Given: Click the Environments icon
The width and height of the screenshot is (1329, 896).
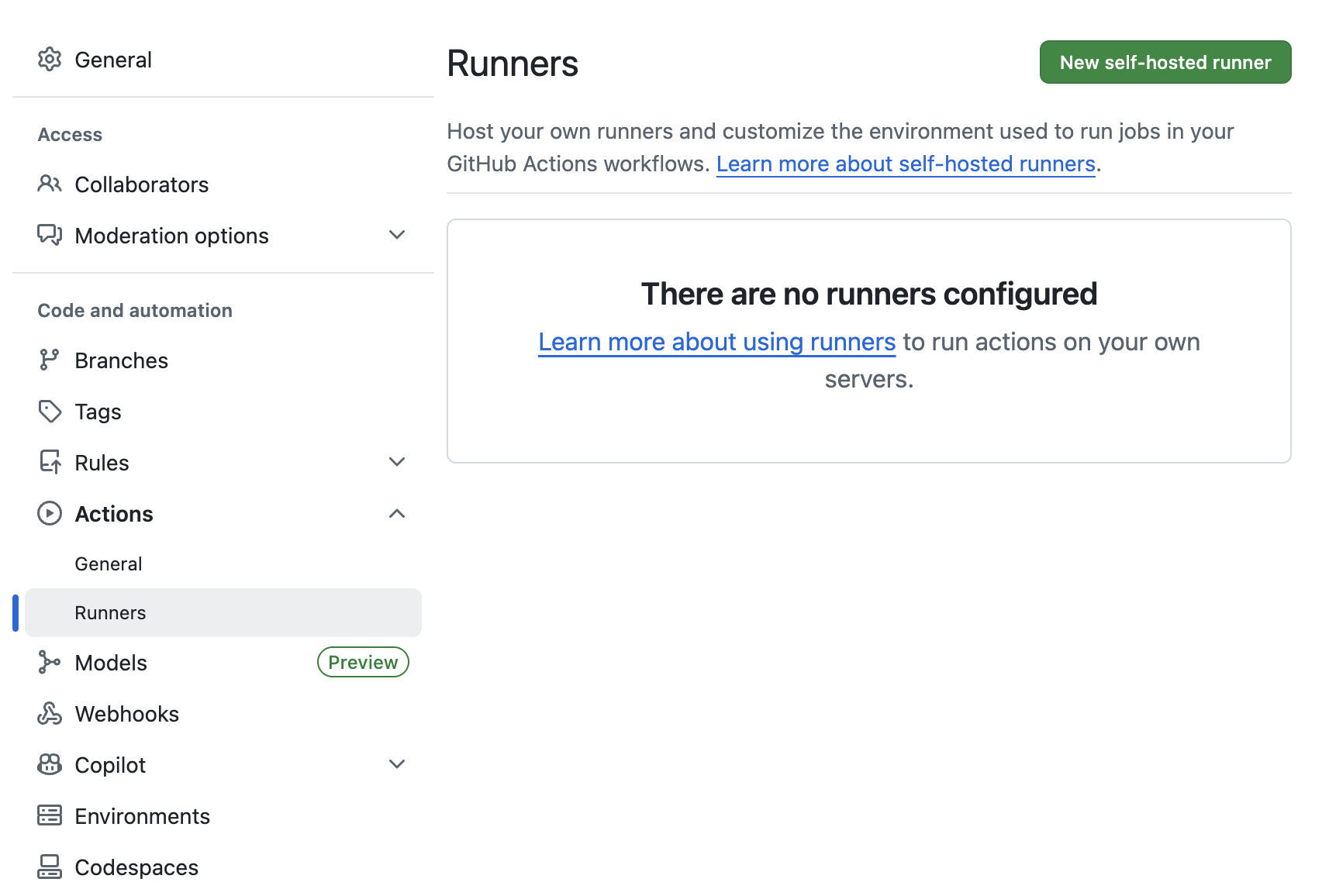Looking at the screenshot, I should [50, 815].
